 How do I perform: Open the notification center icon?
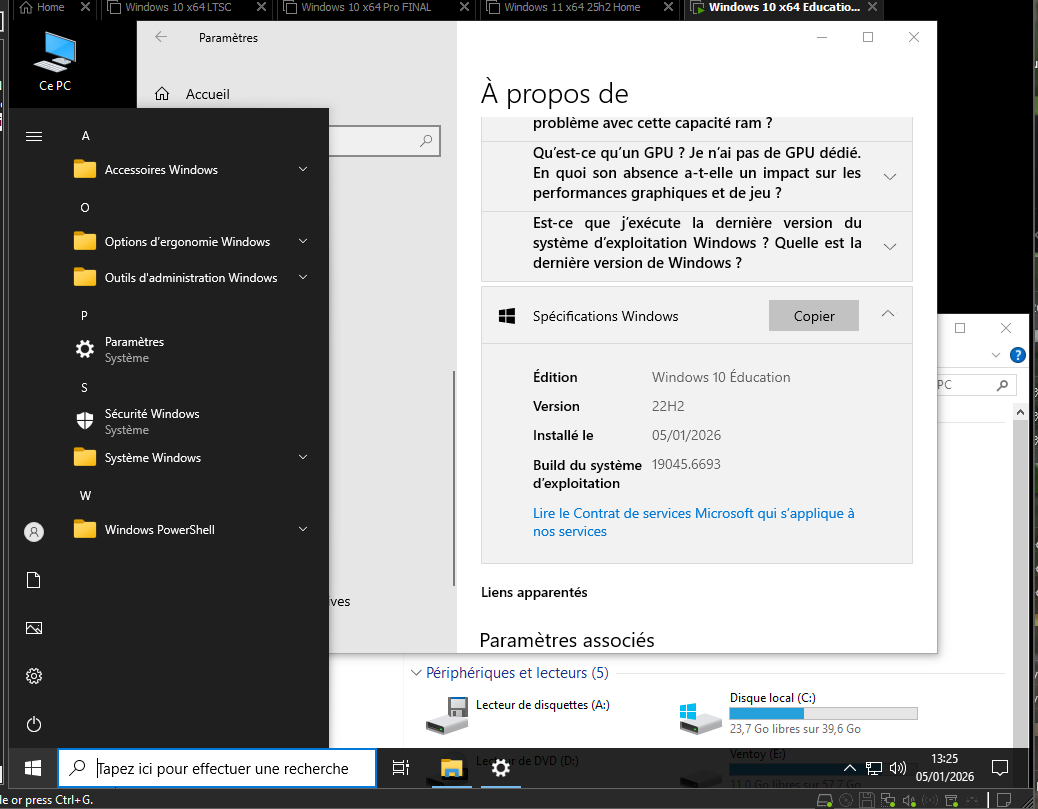(x=1000, y=768)
